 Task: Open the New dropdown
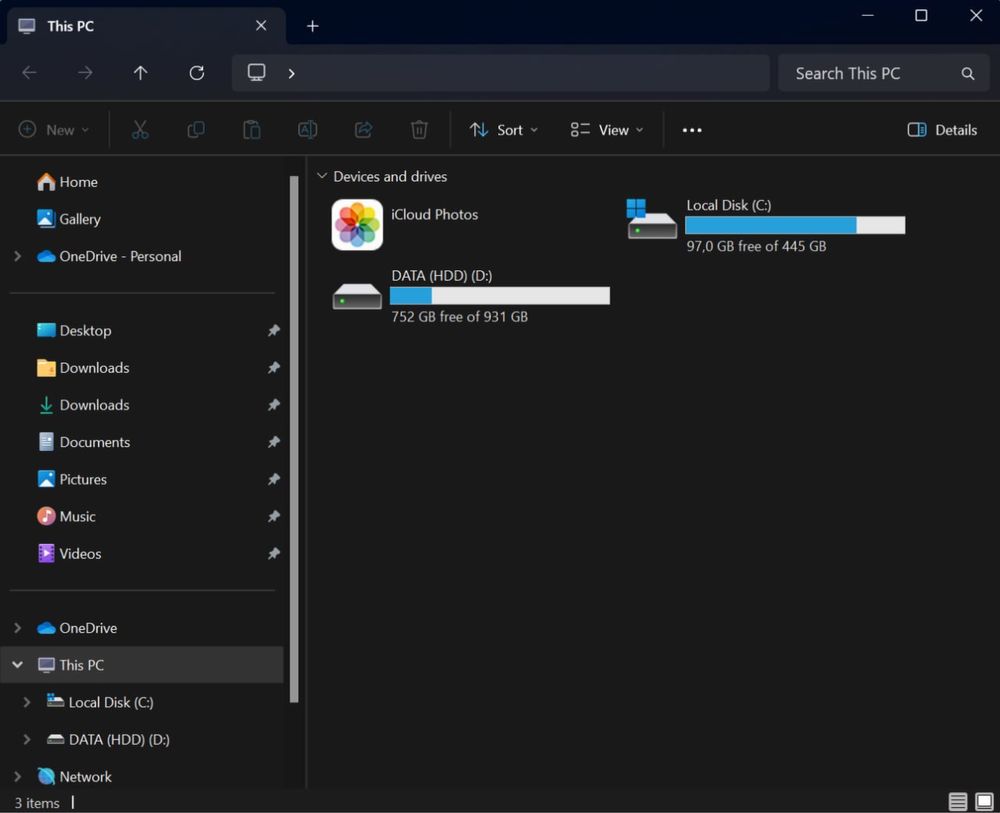click(54, 130)
